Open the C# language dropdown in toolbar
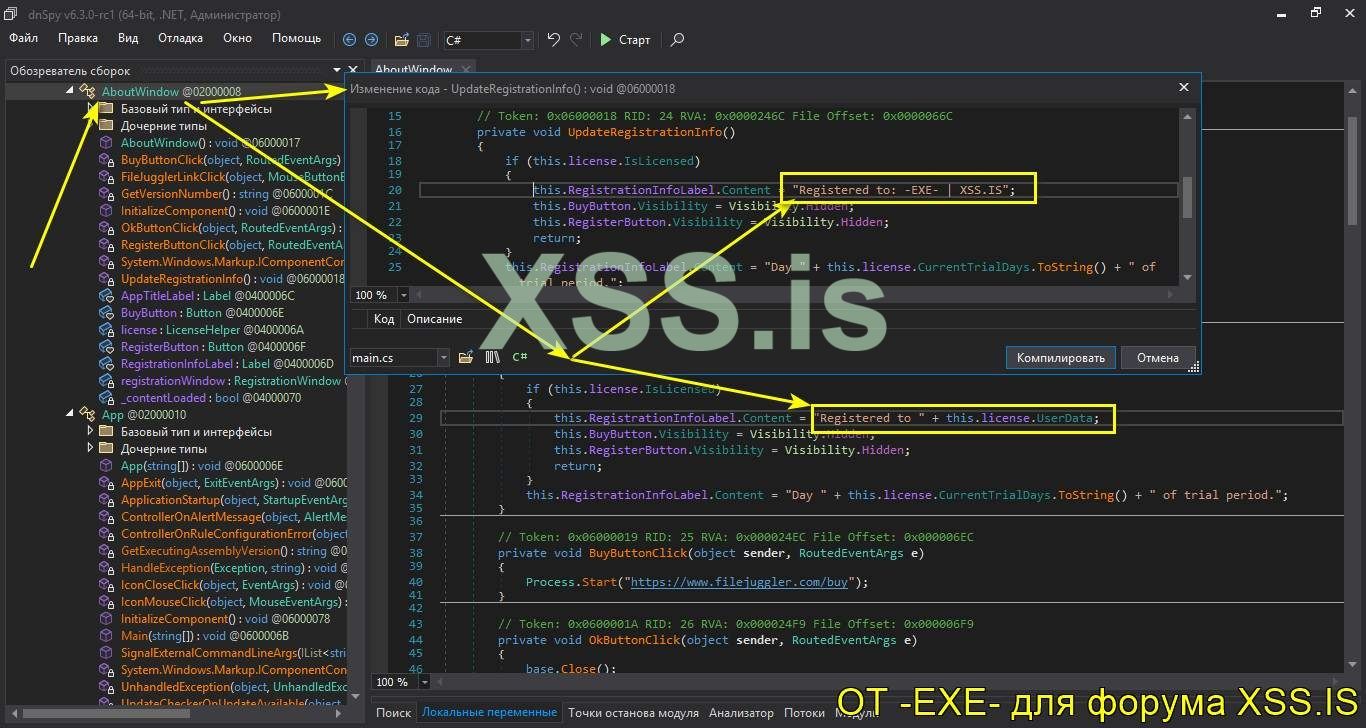This screenshot has height=728, width=1366. point(527,40)
